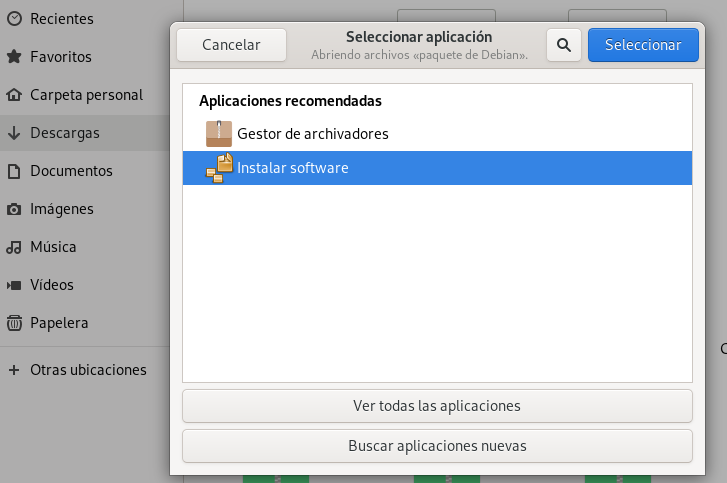Go to Documentos in the sidebar

tap(71, 171)
